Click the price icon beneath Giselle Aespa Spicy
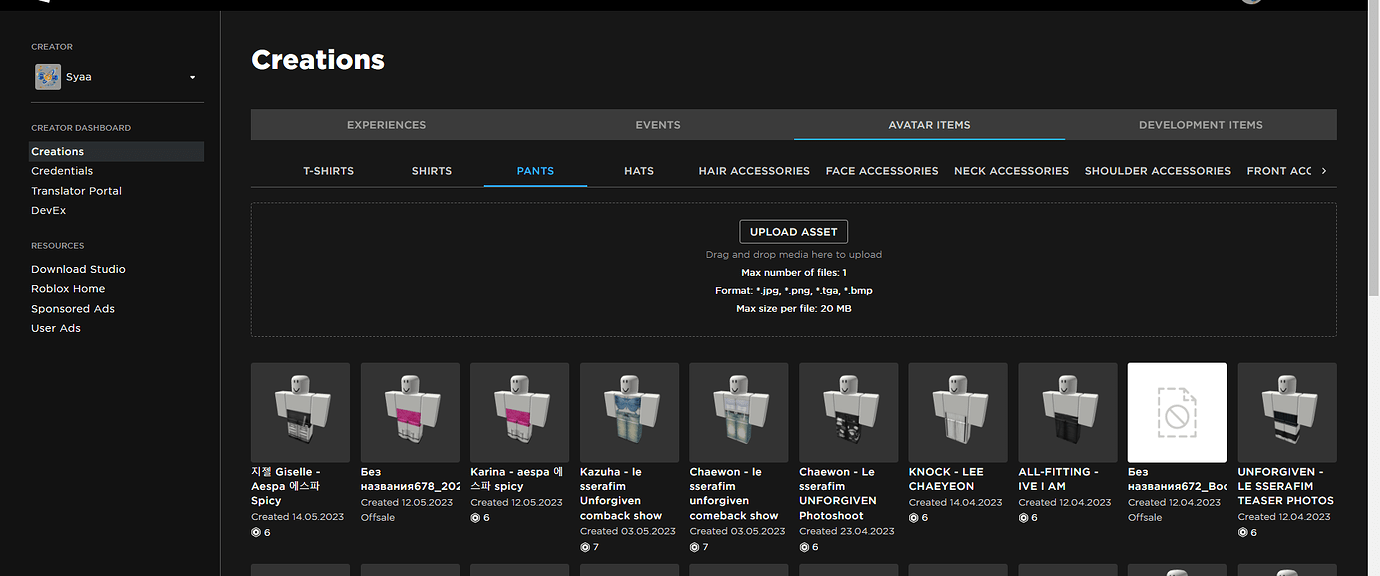 pos(255,532)
